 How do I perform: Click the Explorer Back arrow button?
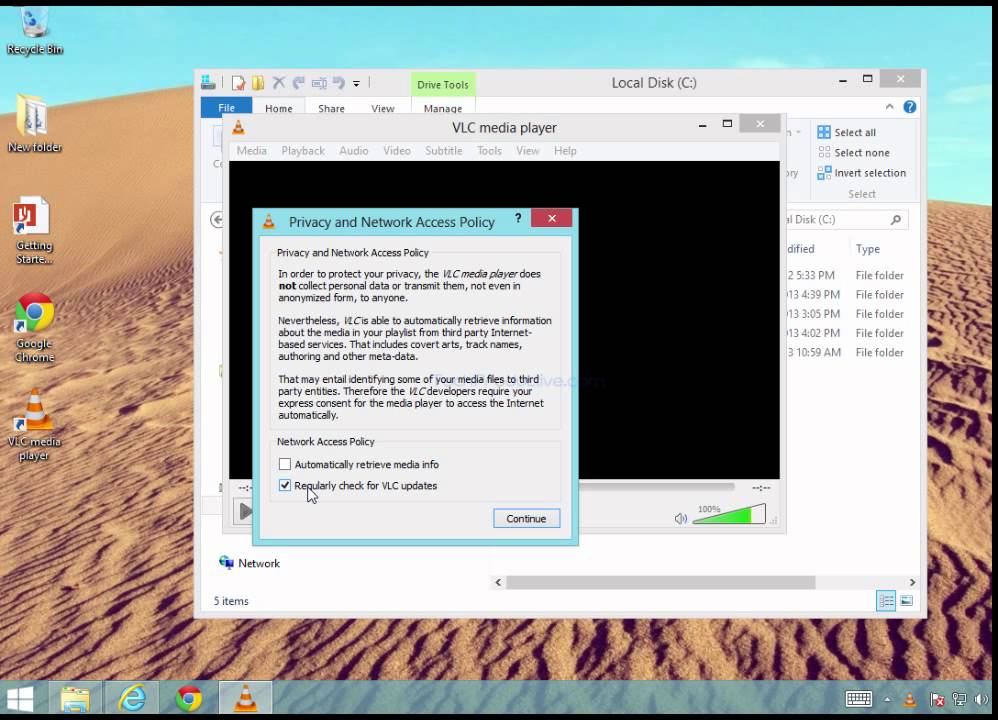coord(217,220)
